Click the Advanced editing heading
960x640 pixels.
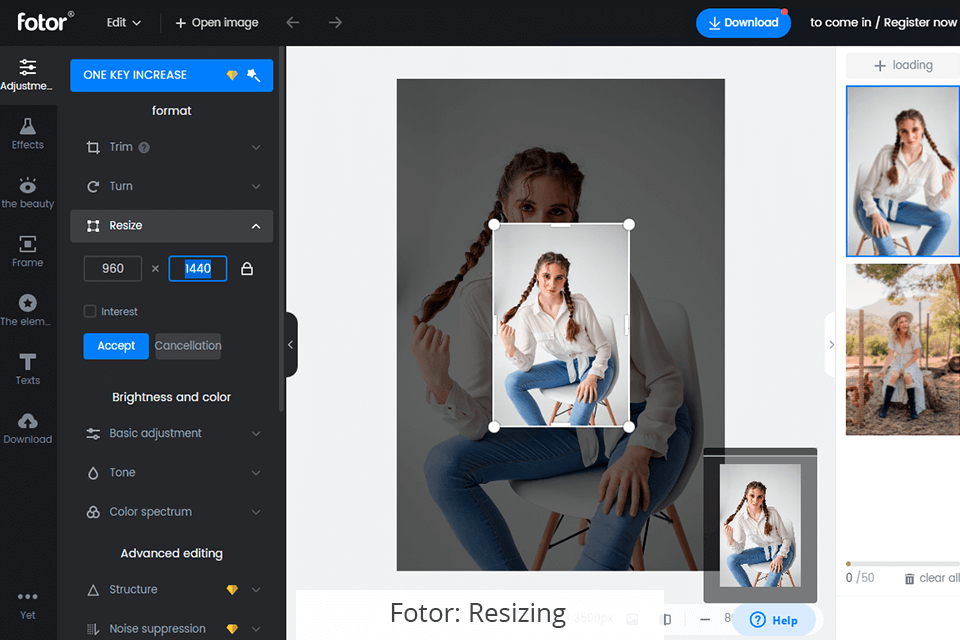pyautogui.click(x=171, y=554)
